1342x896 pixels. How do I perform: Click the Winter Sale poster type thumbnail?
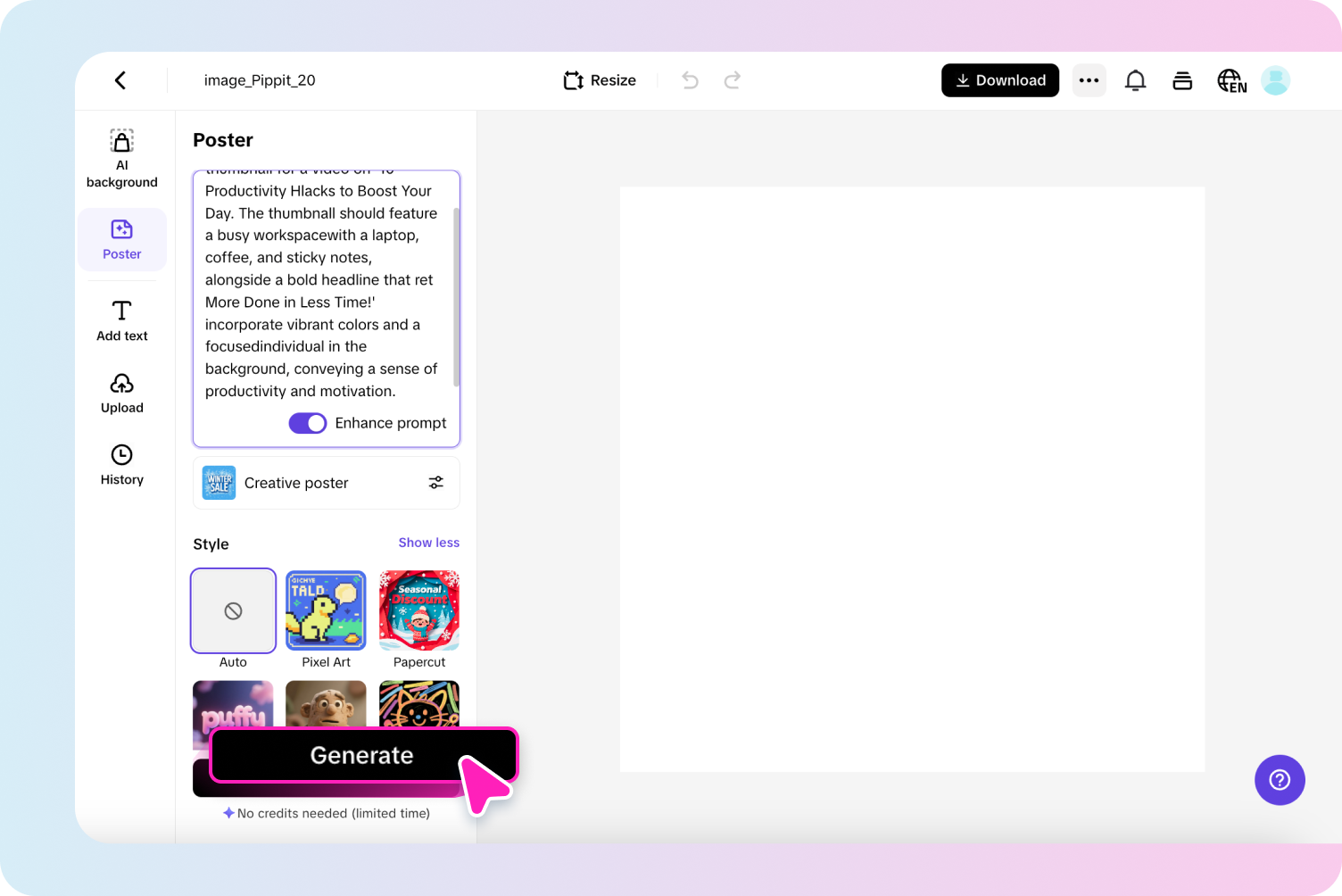pyautogui.click(x=219, y=483)
